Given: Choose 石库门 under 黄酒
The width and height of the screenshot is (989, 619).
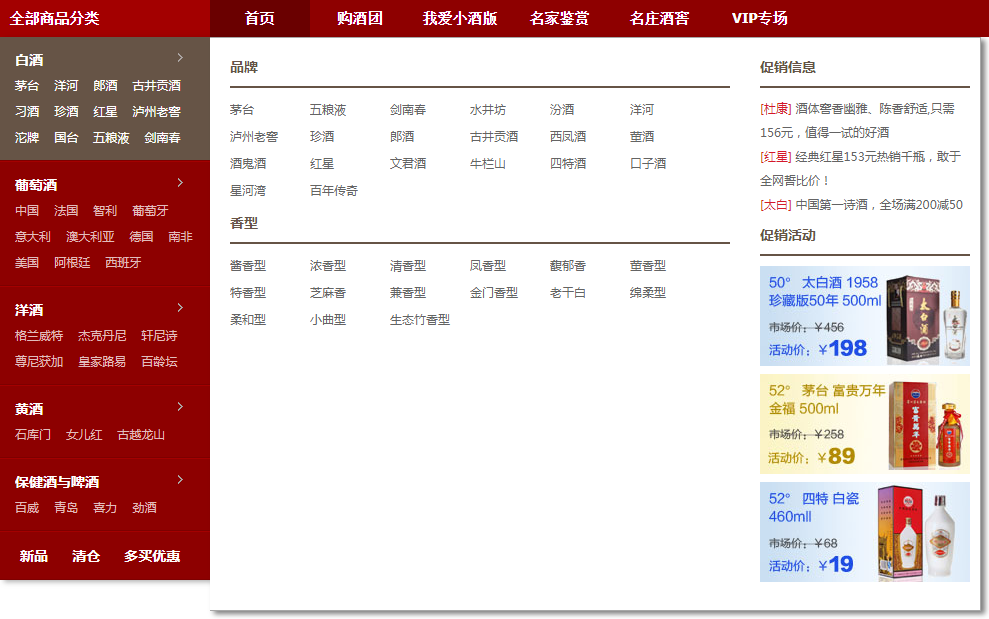Looking at the screenshot, I should pyautogui.click(x=33, y=435).
